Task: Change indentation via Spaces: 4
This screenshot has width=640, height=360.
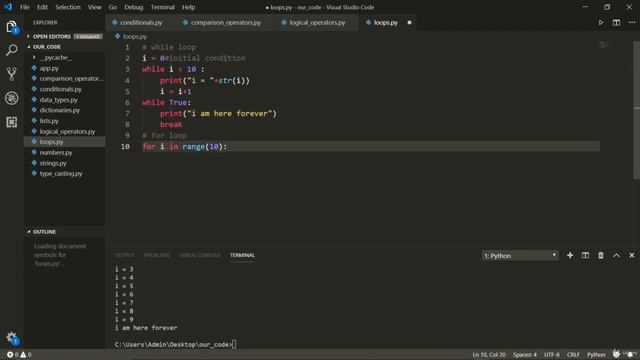Action: pyautogui.click(x=524, y=355)
